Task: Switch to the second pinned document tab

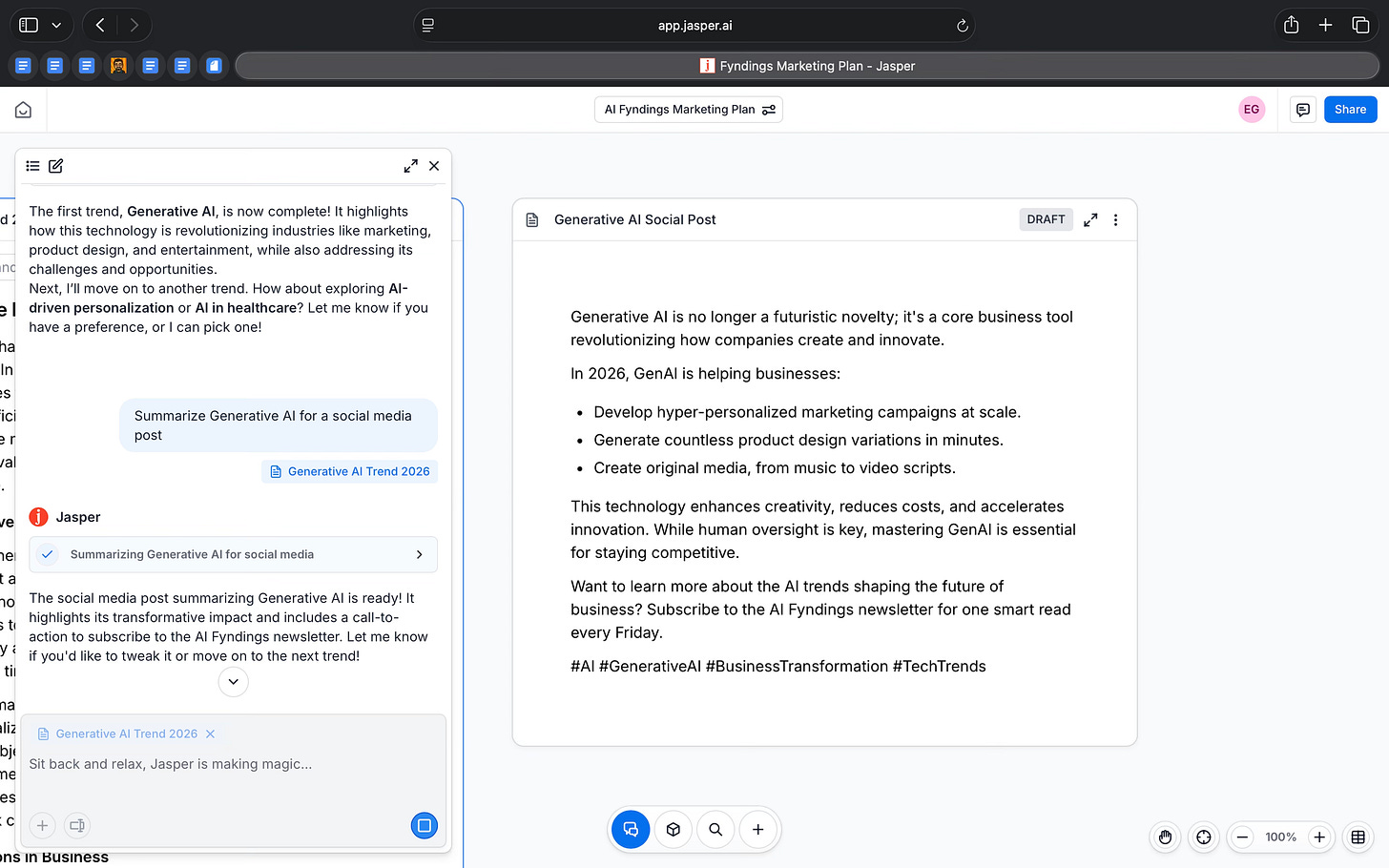Action: (x=55, y=66)
